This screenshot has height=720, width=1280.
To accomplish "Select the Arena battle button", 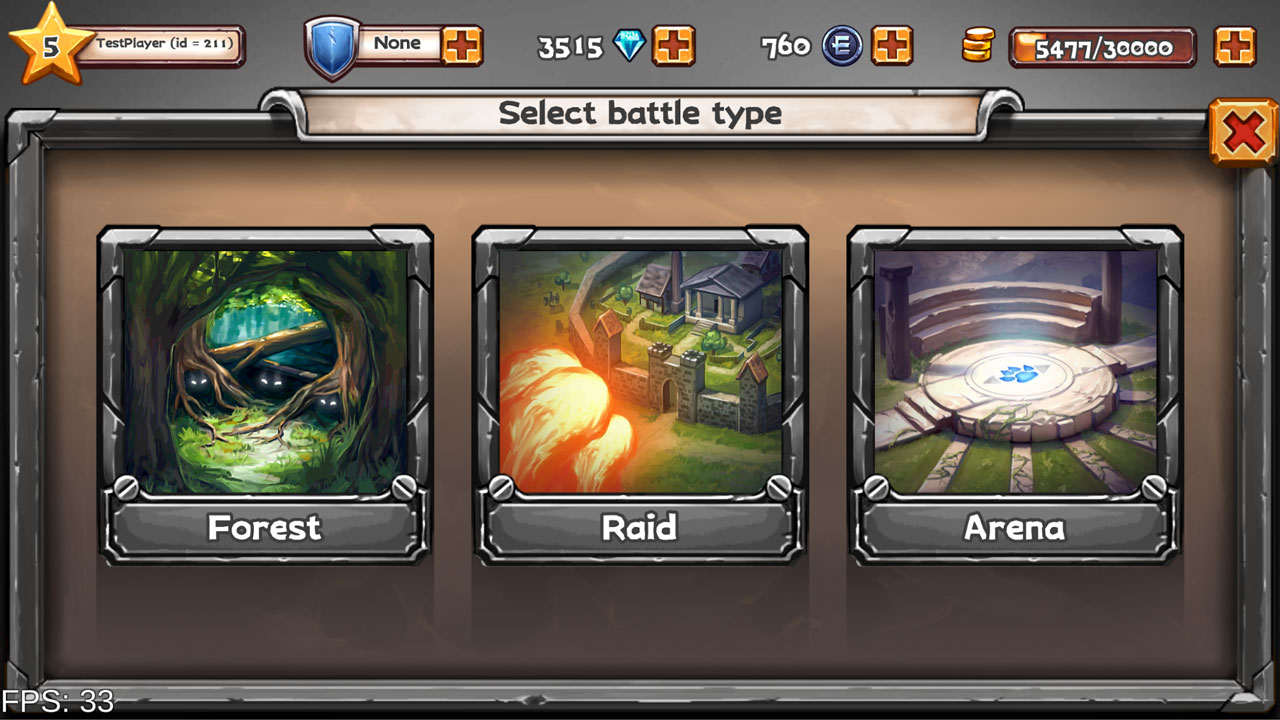I will pyautogui.click(x=1015, y=528).
